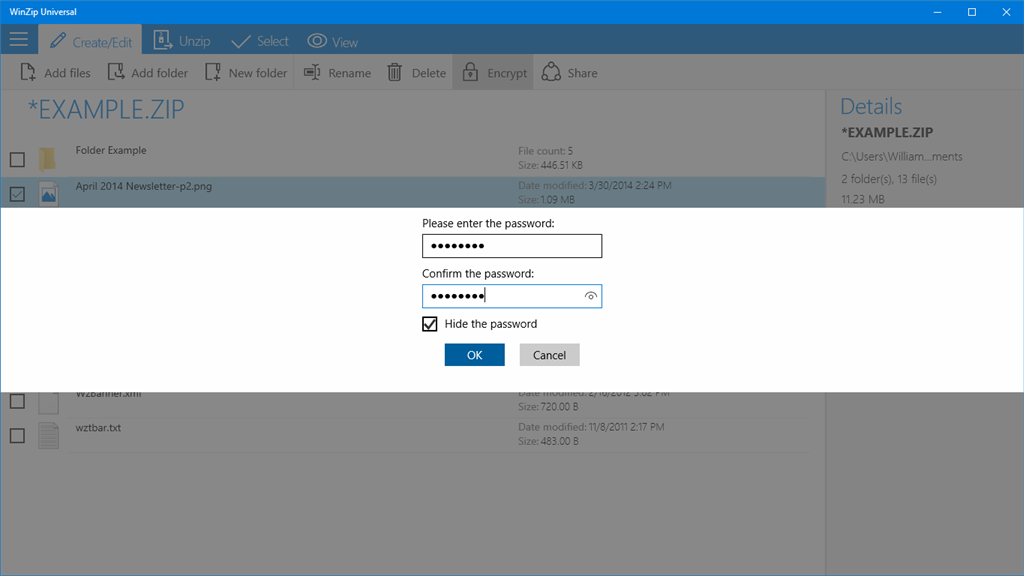Click the Rename toolbar button

(x=337, y=72)
